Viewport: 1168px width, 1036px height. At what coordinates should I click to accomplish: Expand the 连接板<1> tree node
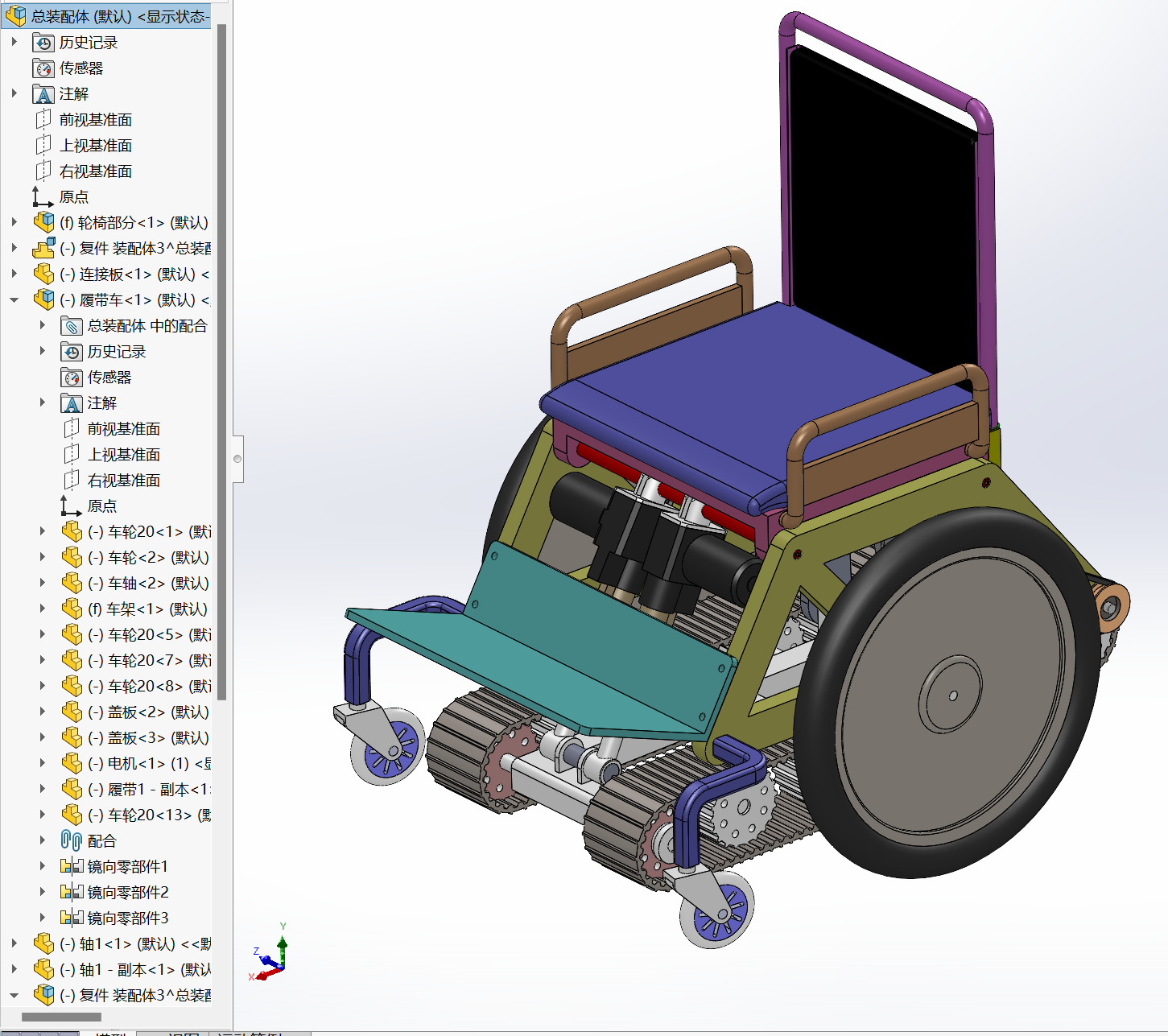click(x=14, y=274)
